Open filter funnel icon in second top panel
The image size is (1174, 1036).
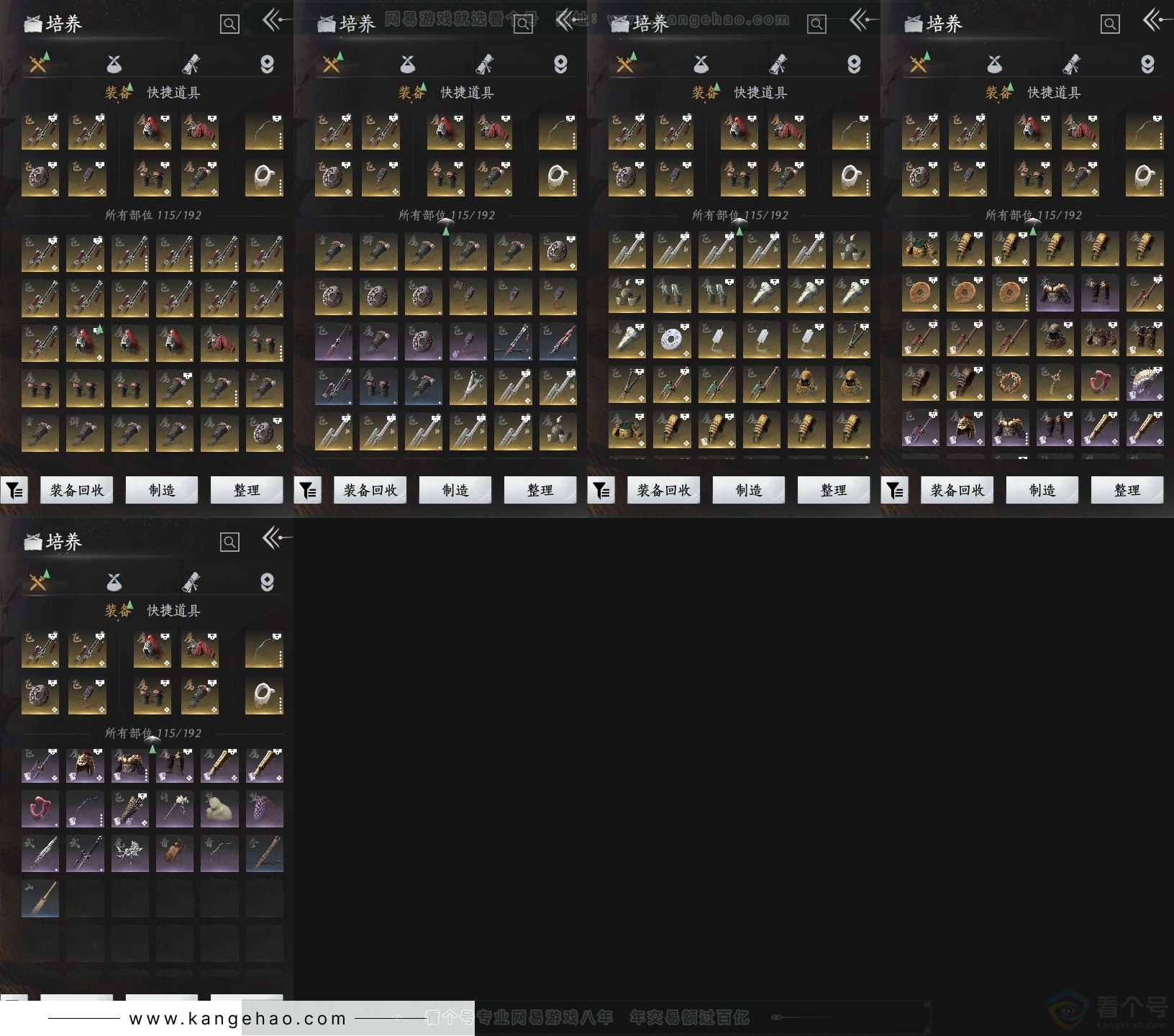(308, 491)
